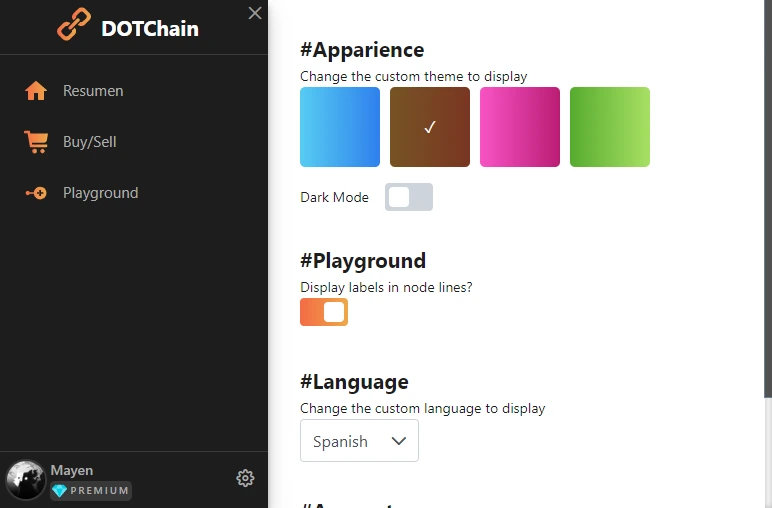Image resolution: width=772 pixels, height=508 pixels.
Task: Click the vertical scrollbar on the right
Action: [768, 197]
